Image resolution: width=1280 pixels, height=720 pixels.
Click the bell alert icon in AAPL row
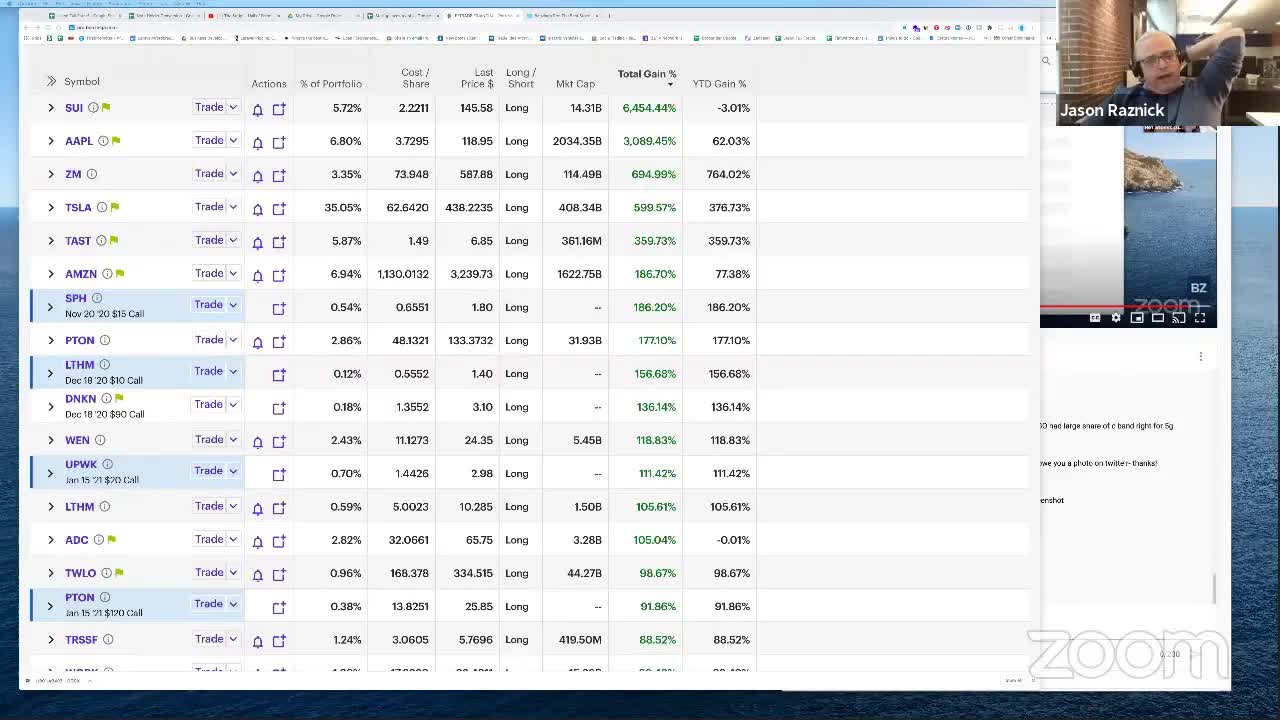[257, 142]
